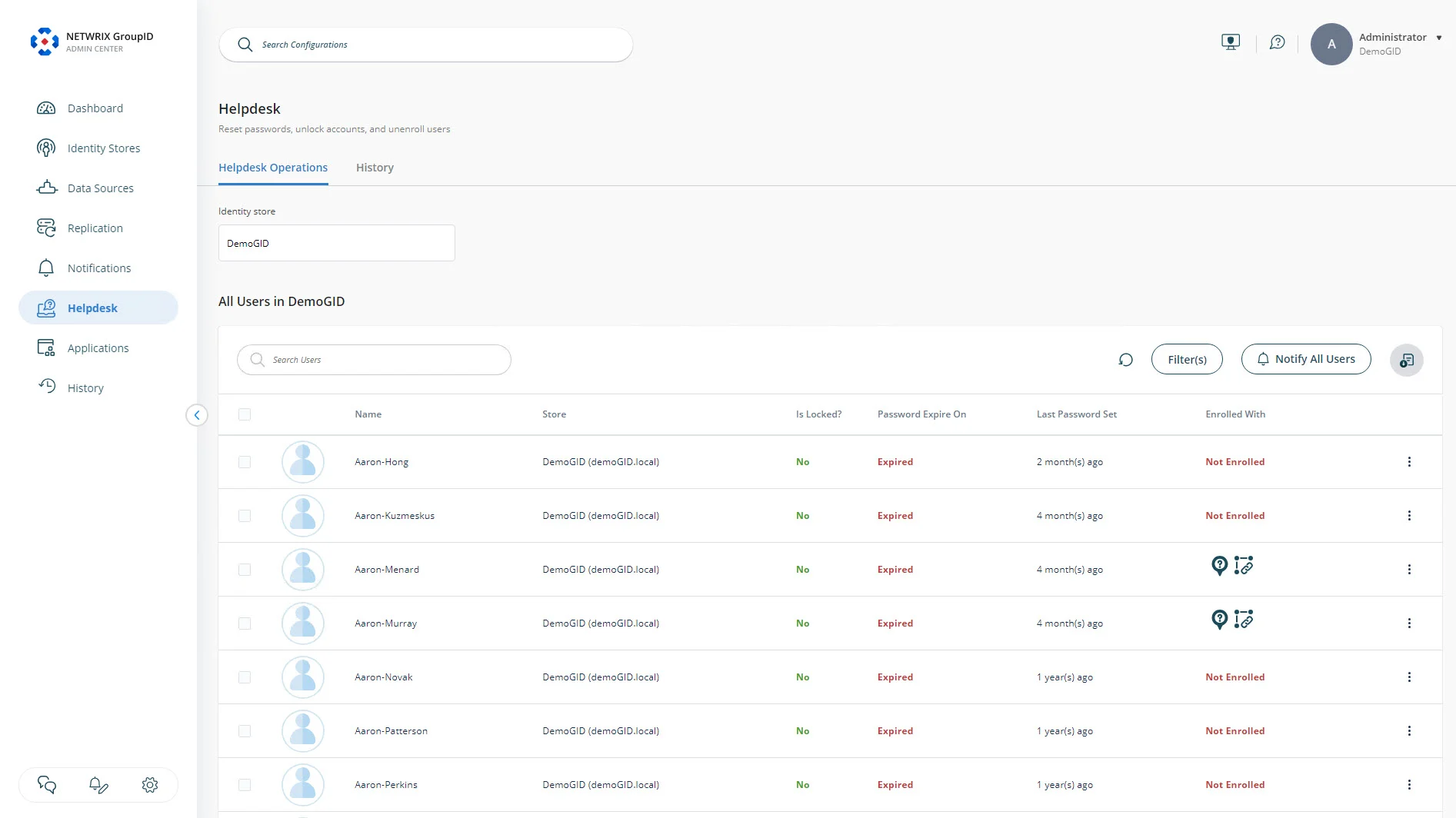Open the settings gear at sidebar bottom
1456x818 pixels.
(150, 785)
